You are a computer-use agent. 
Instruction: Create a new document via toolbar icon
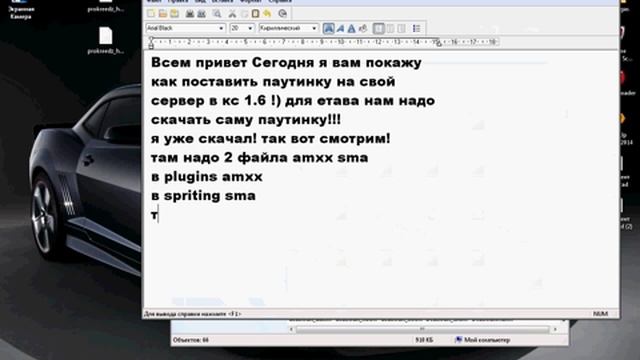click(151, 13)
